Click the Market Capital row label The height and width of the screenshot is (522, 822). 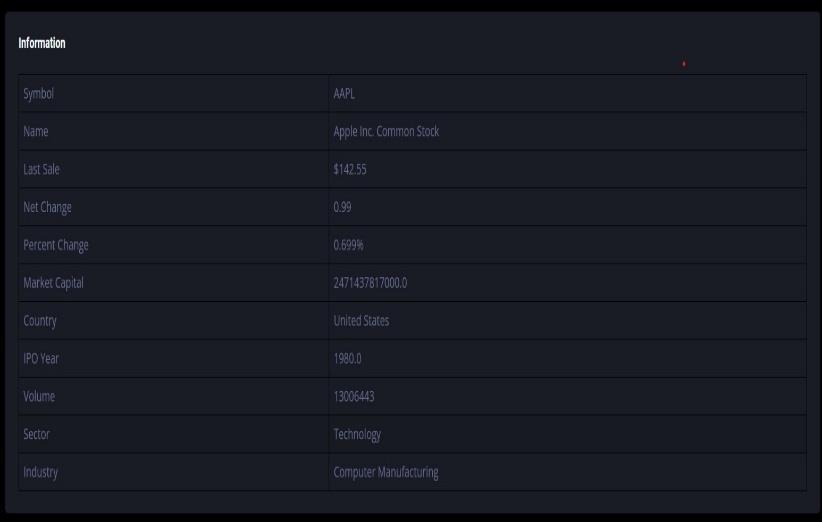pos(53,283)
